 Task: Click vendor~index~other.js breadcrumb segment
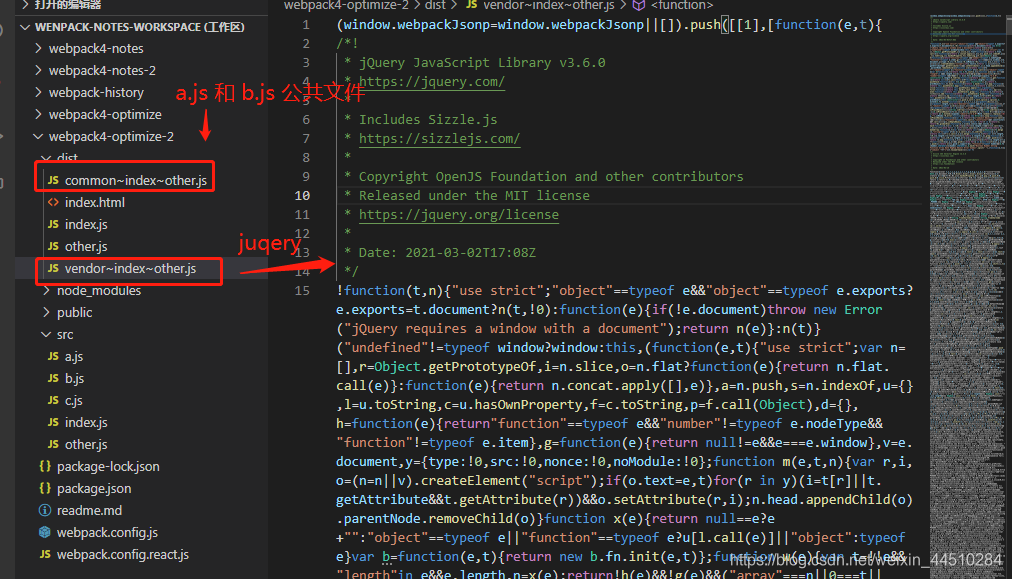coord(549,5)
